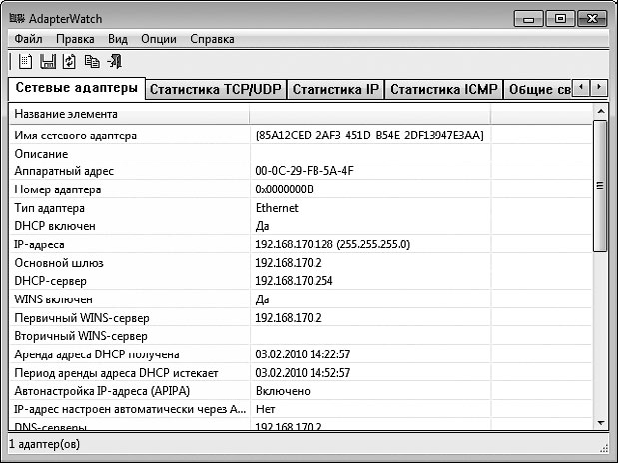Click the Название элемента column header

coord(128,114)
